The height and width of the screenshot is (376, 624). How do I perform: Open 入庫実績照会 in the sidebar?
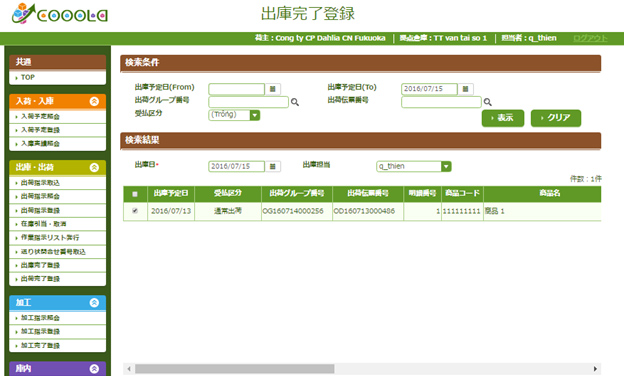[x=58, y=144]
